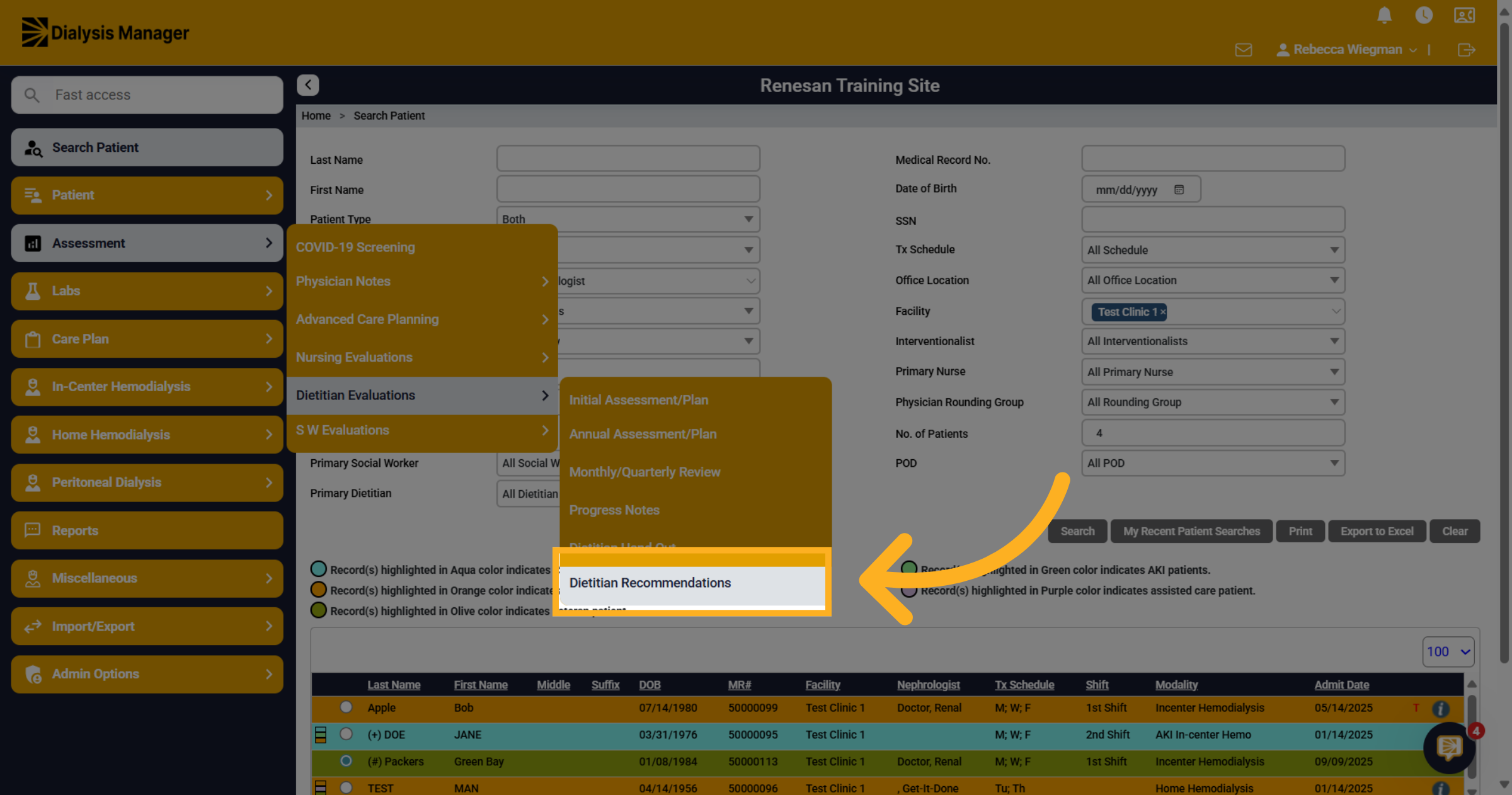Open the Reports sidebar item
The height and width of the screenshot is (795, 1512).
pyautogui.click(x=147, y=530)
